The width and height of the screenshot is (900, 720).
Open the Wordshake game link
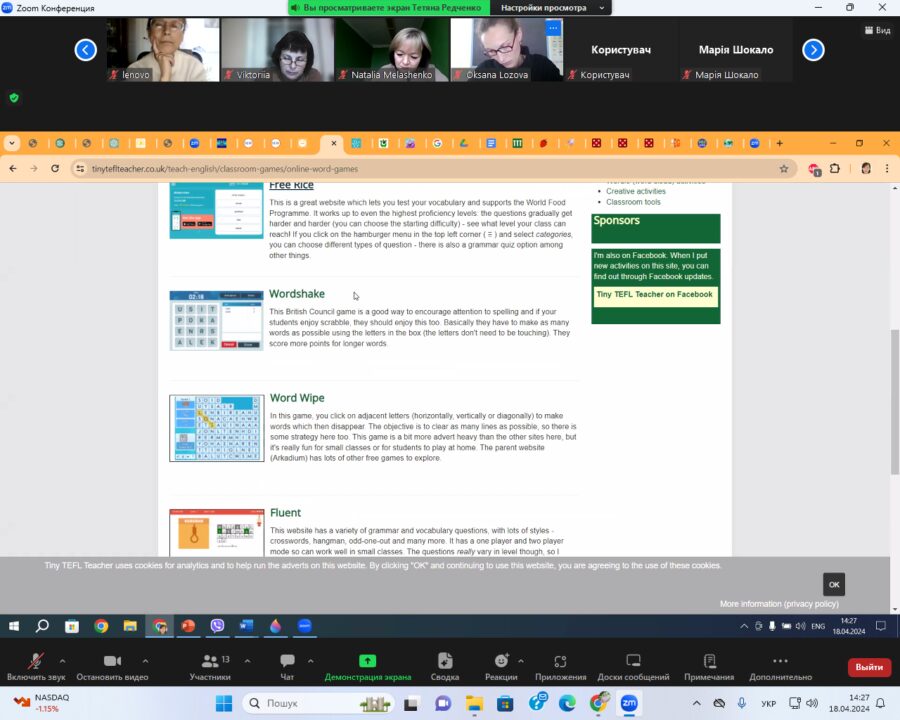click(x=297, y=294)
